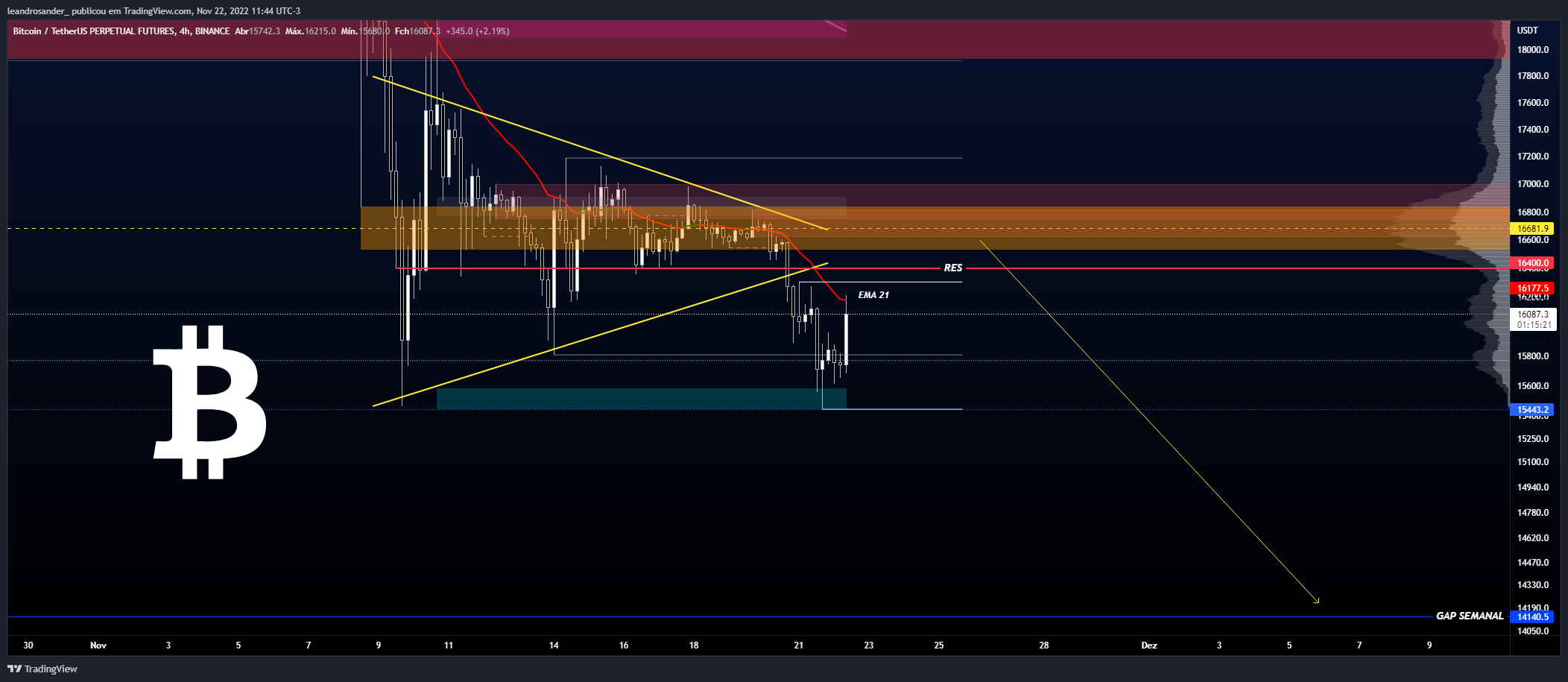The image size is (1568, 682).
Task: Click the yellow projection arrowhead near GAP SEMANAL
Action: (1316, 600)
